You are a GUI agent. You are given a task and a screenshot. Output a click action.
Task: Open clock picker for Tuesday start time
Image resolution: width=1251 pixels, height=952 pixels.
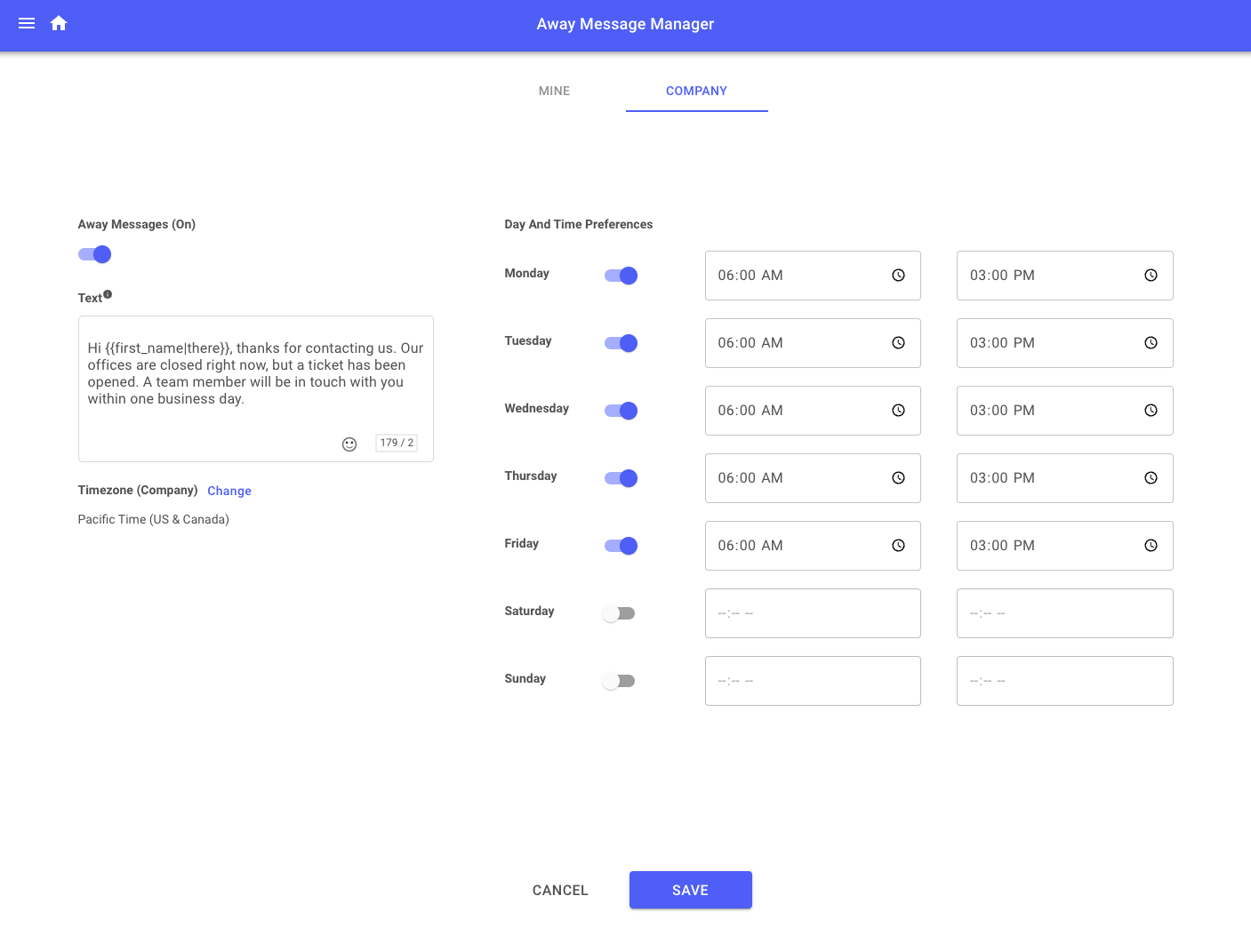tap(898, 343)
